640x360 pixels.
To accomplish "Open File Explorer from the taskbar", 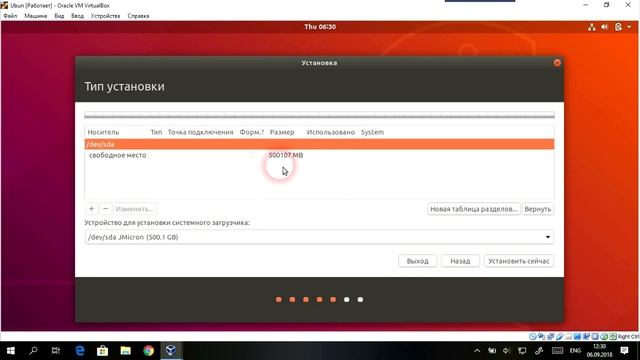I will pyautogui.click(x=125, y=351).
